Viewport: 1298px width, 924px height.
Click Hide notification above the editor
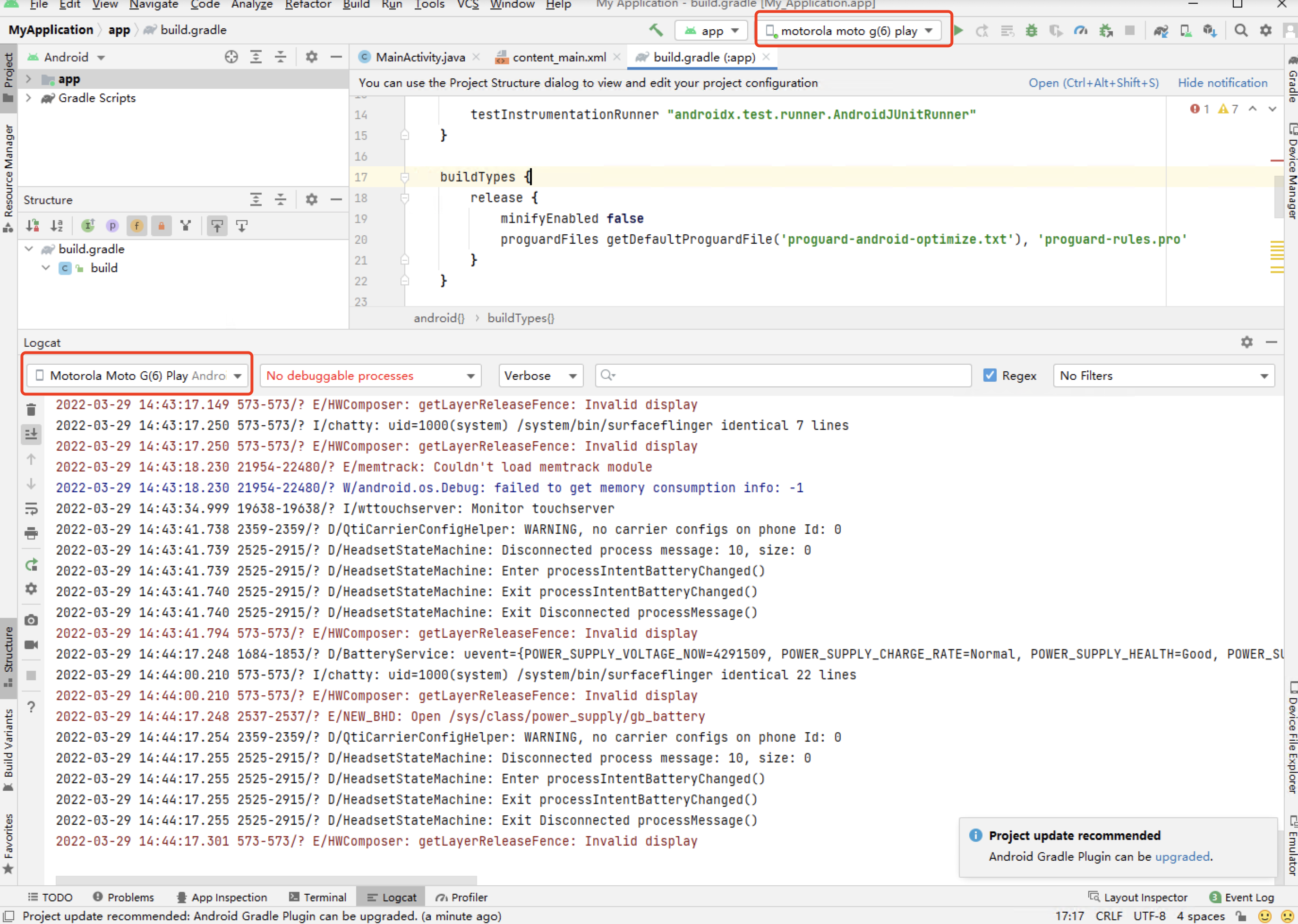point(1222,83)
